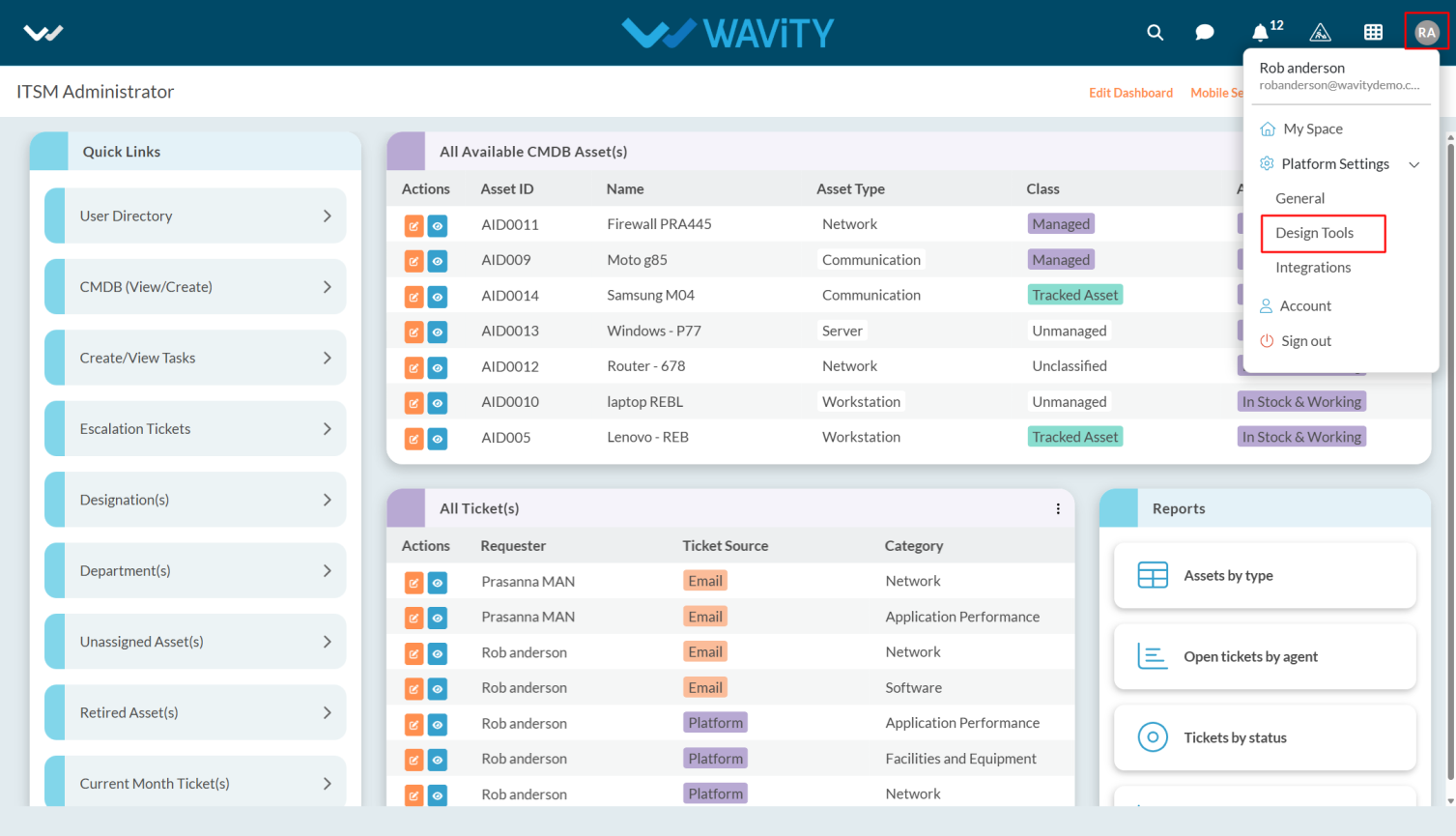The height and width of the screenshot is (836, 1456).
Task: View the Facilities and Equipment ticket
Action: (x=438, y=761)
